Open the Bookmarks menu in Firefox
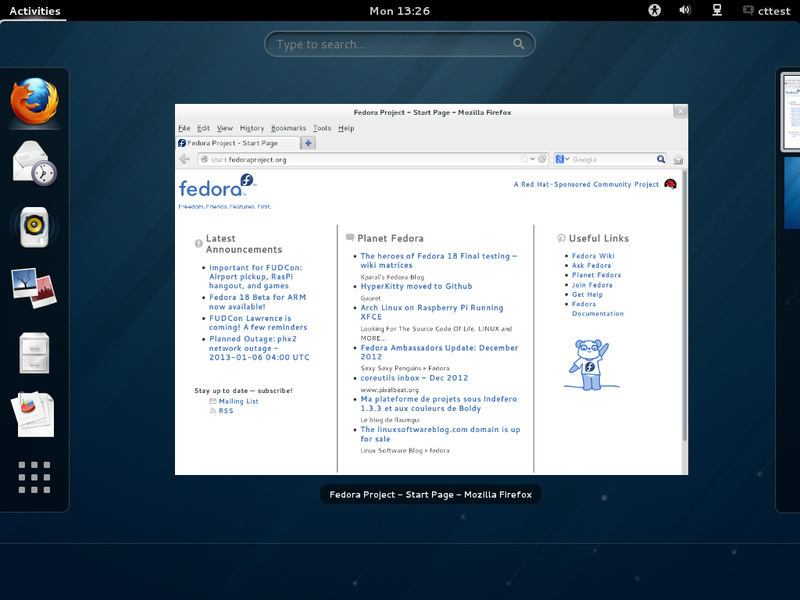Viewport: 800px width, 600px height. pos(288,128)
